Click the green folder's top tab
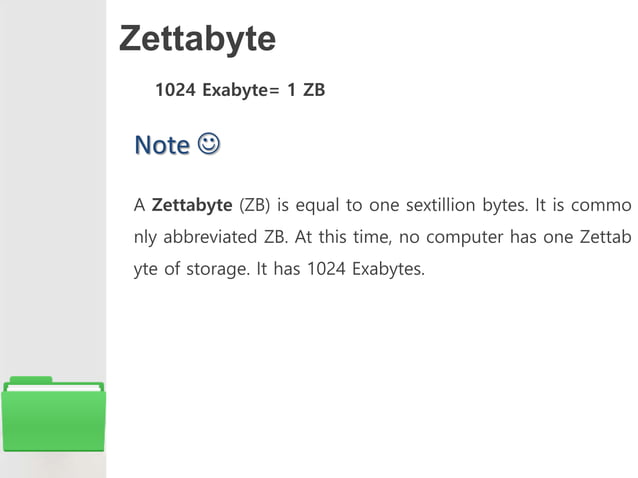This screenshot has height=478, width=638. point(31,380)
